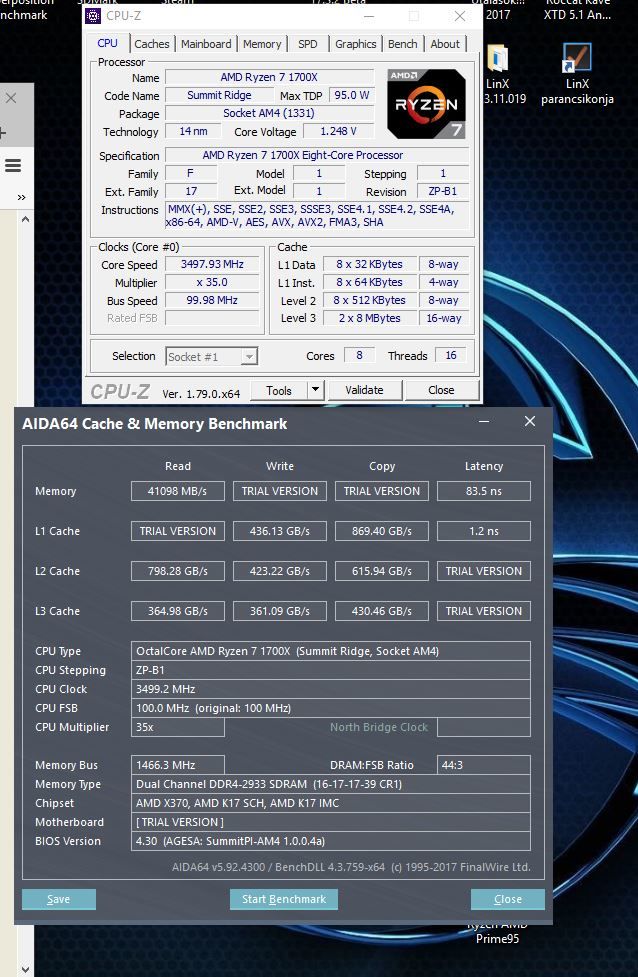The height and width of the screenshot is (977, 638).
Task: Click the Core Voltage 1.248 V value
Action: pos(338,131)
